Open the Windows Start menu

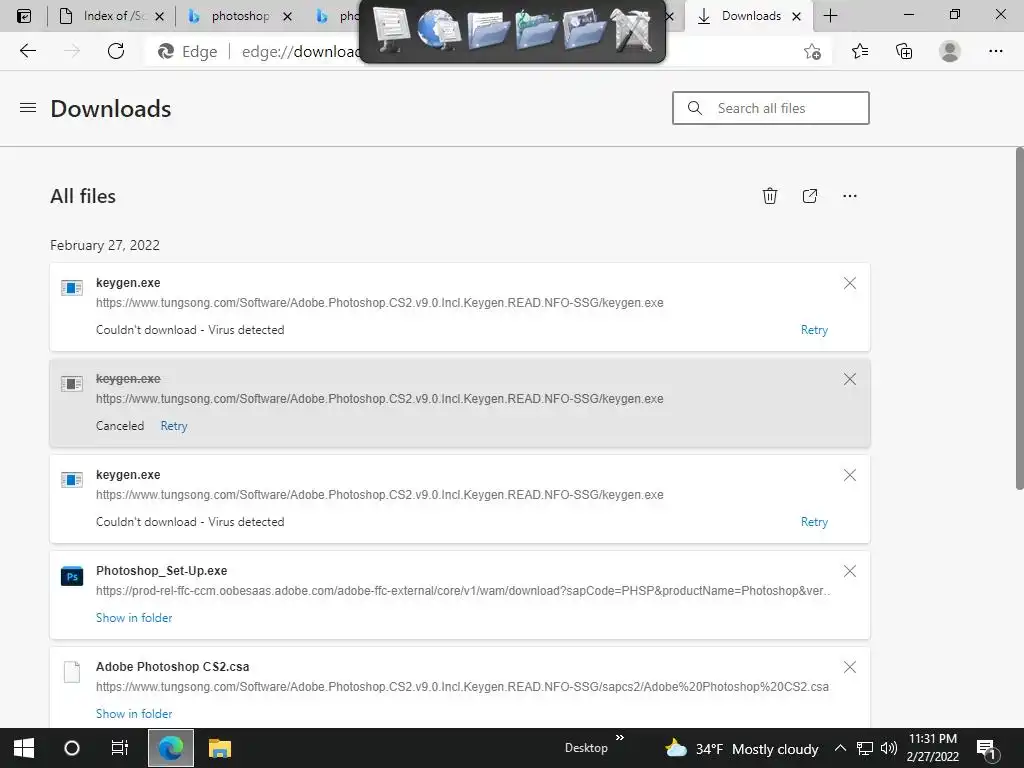(24, 748)
